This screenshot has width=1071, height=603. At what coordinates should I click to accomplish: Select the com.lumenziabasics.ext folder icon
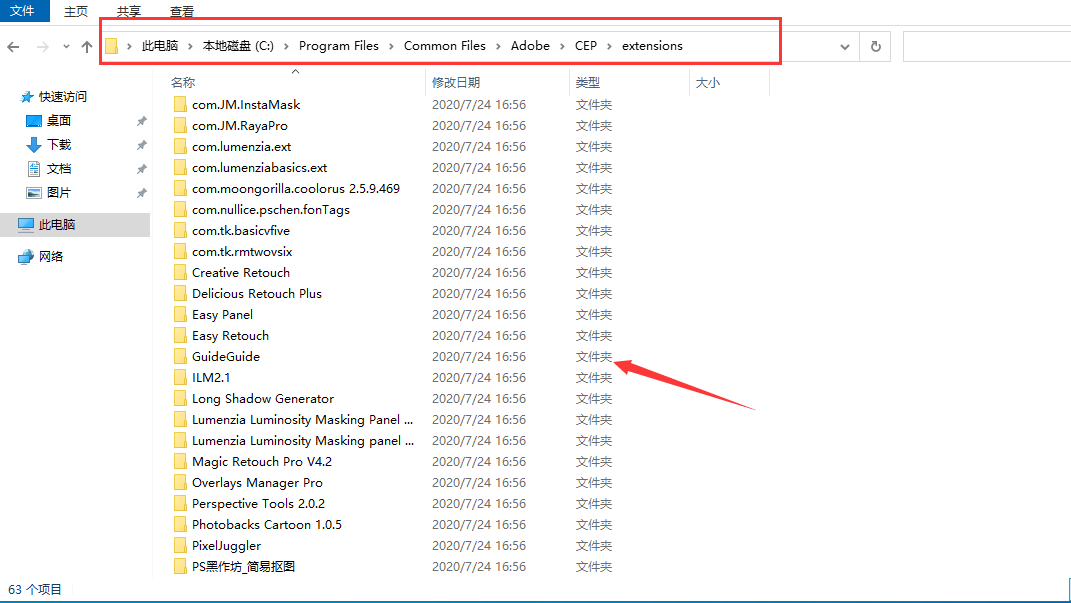tap(180, 168)
